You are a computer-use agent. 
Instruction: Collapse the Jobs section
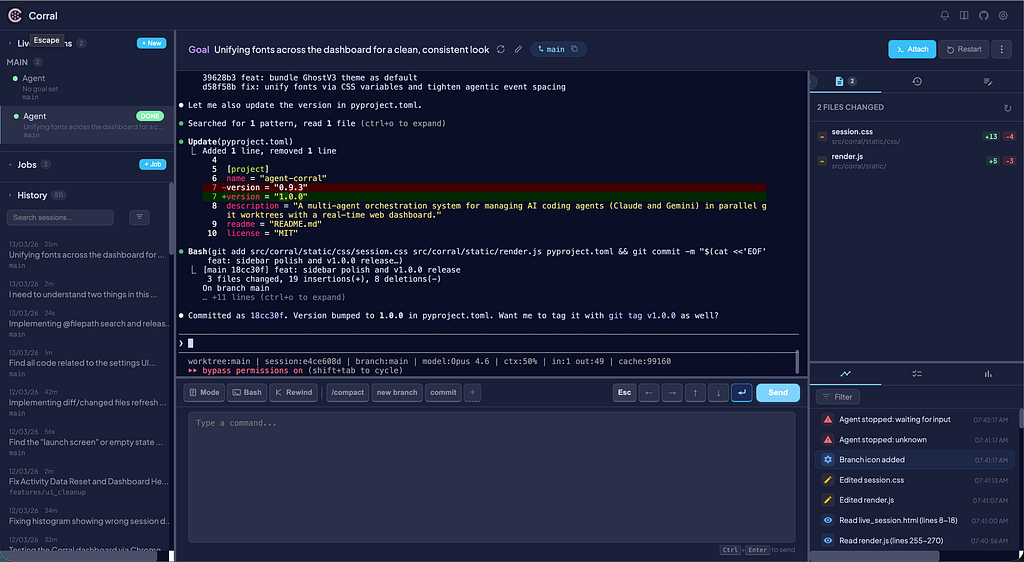point(10,164)
